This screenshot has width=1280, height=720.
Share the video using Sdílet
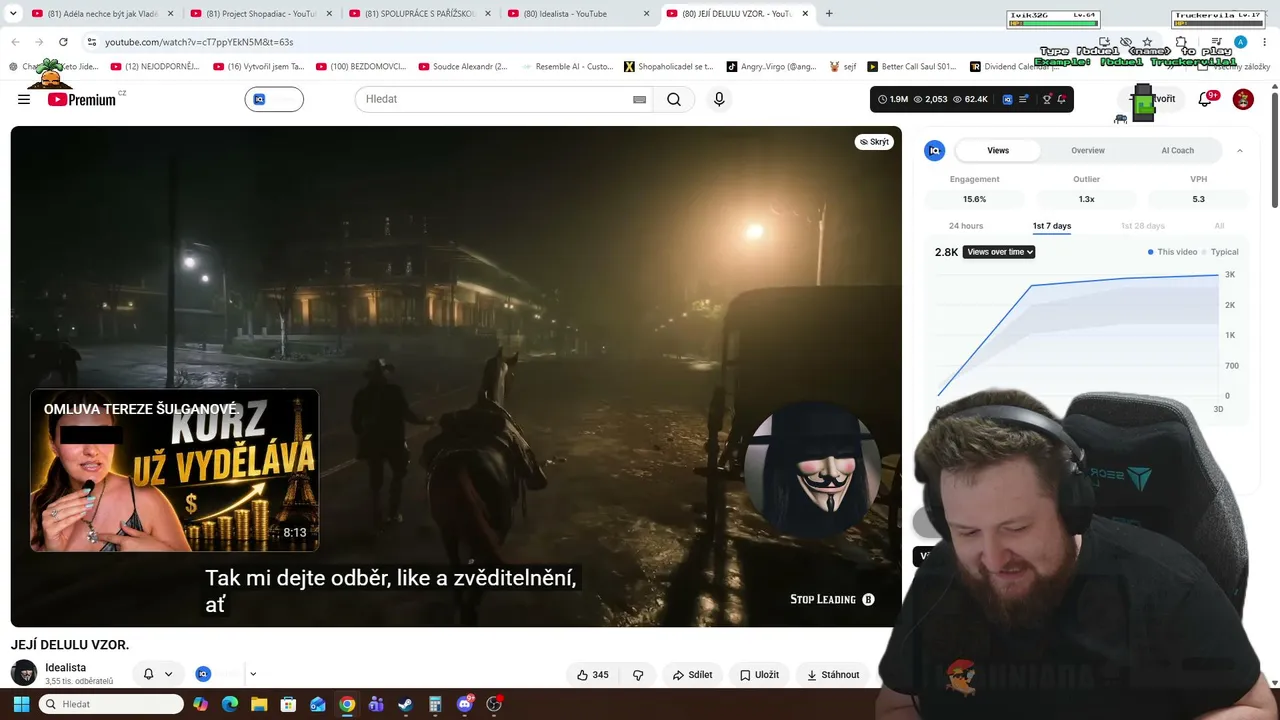coord(692,675)
